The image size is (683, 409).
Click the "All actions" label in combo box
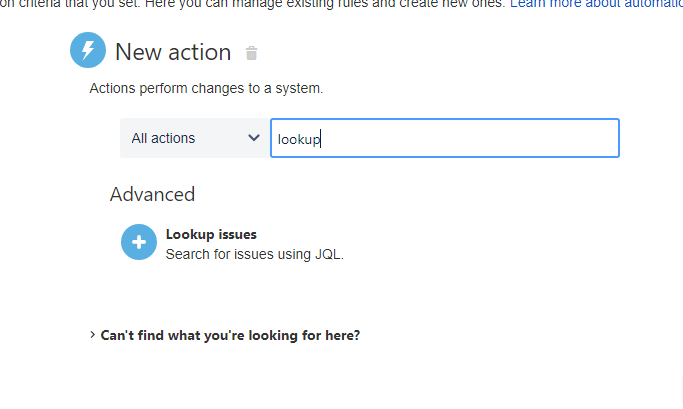coord(163,138)
